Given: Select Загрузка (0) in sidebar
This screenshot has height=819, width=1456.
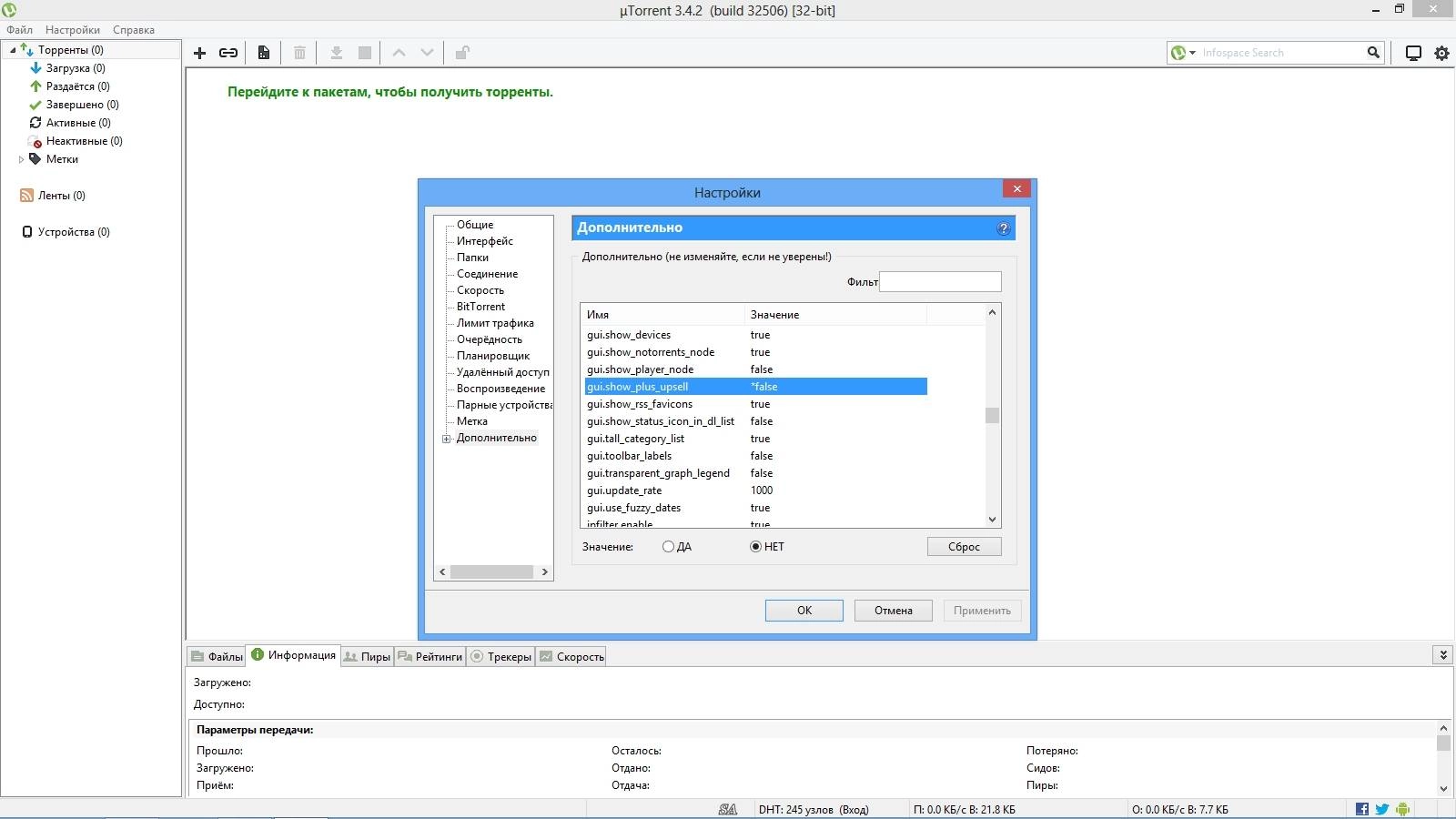Looking at the screenshot, I should pos(76,68).
